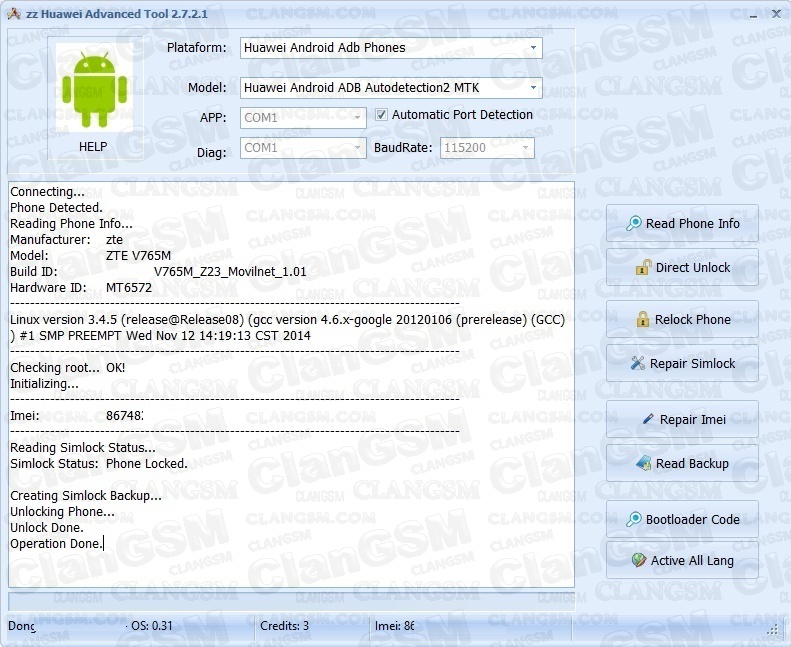Click the Relock Phone button label

click(693, 319)
